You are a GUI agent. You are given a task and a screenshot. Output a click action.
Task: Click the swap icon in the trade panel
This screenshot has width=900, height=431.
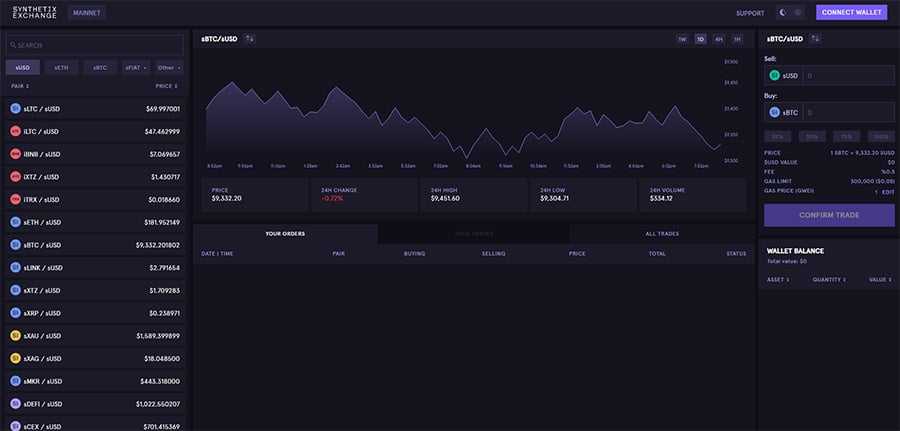(x=816, y=39)
